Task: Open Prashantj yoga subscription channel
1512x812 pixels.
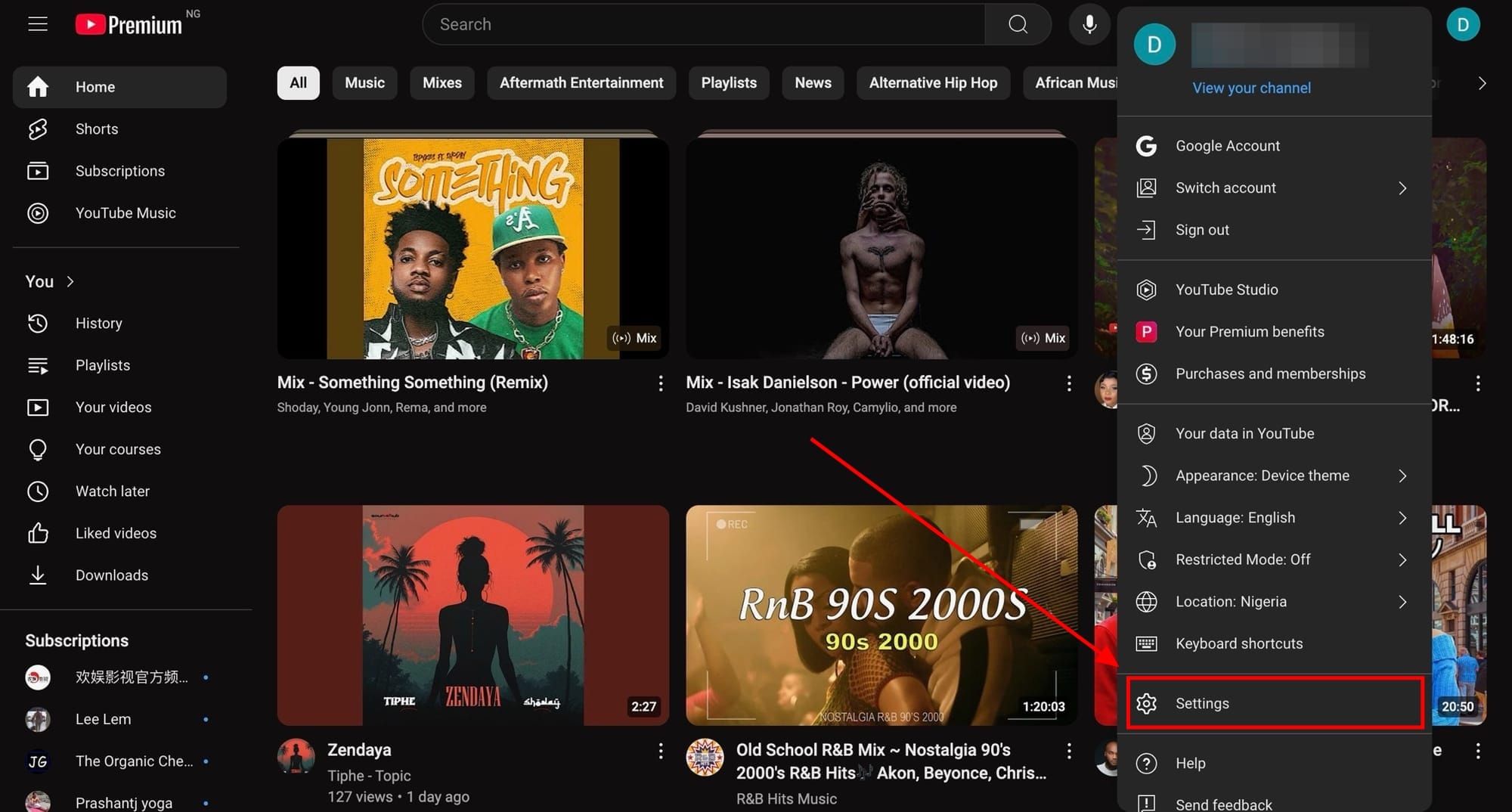Action: (119, 800)
